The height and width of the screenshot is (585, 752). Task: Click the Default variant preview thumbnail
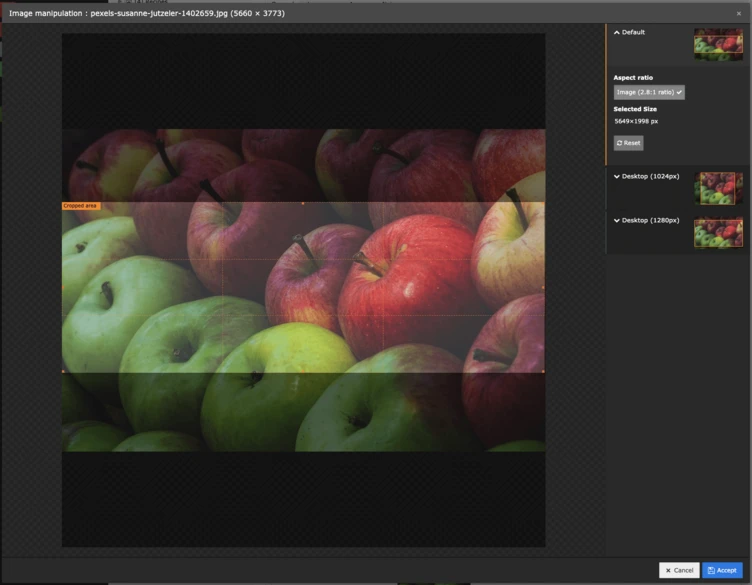pyautogui.click(x=718, y=44)
